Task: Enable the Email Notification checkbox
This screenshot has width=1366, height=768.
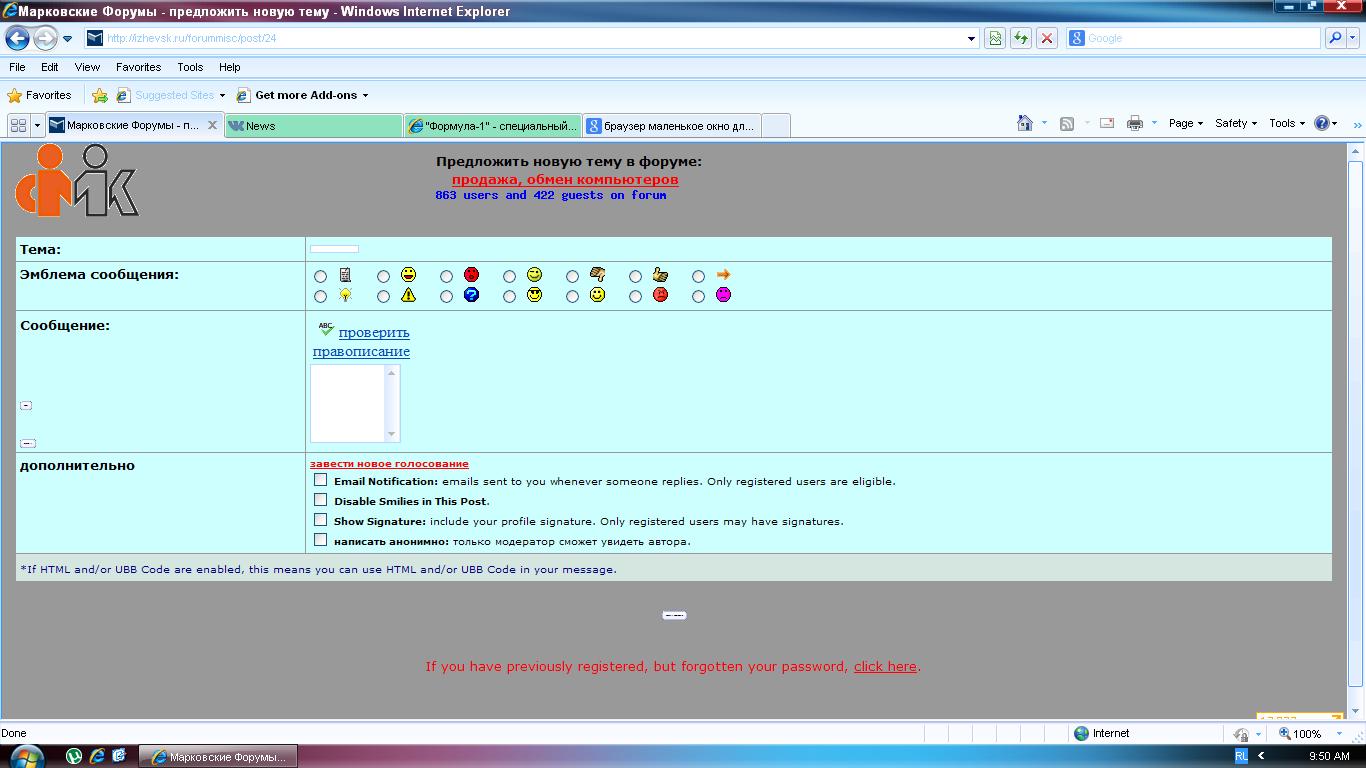Action: coord(320,480)
